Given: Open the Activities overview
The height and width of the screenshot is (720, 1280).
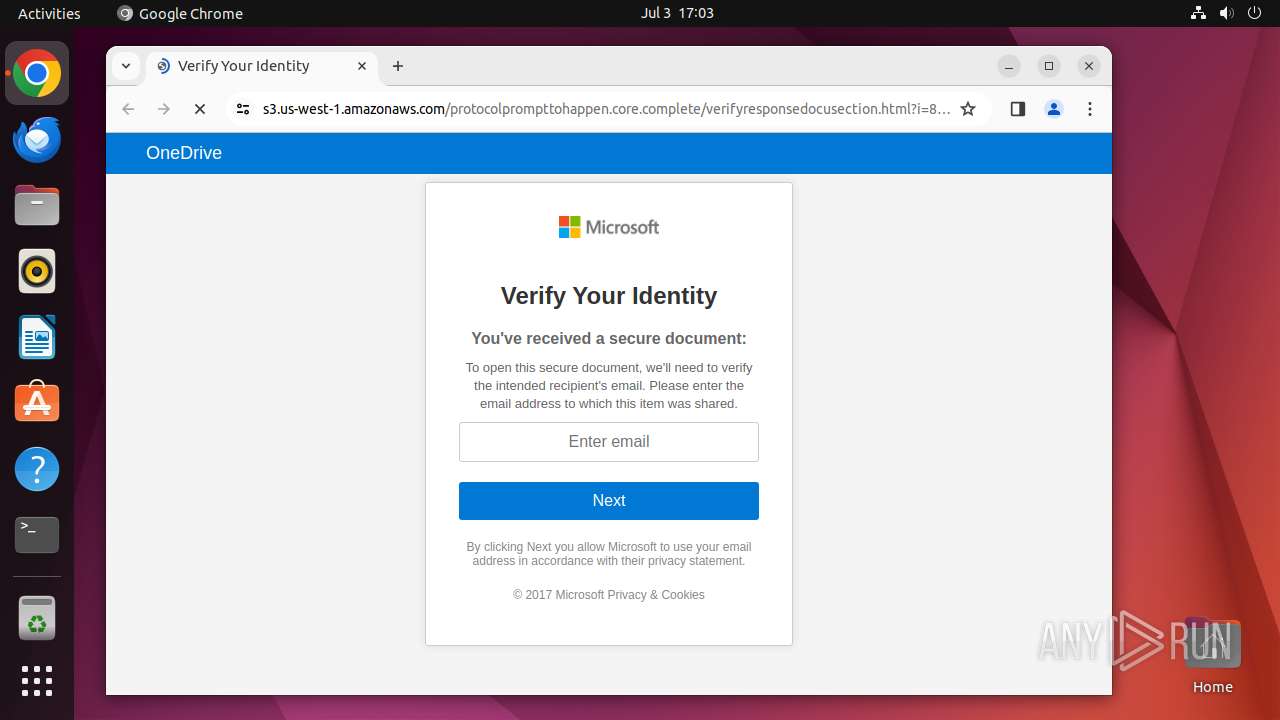Looking at the screenshot, I should (x=49, y=13).
